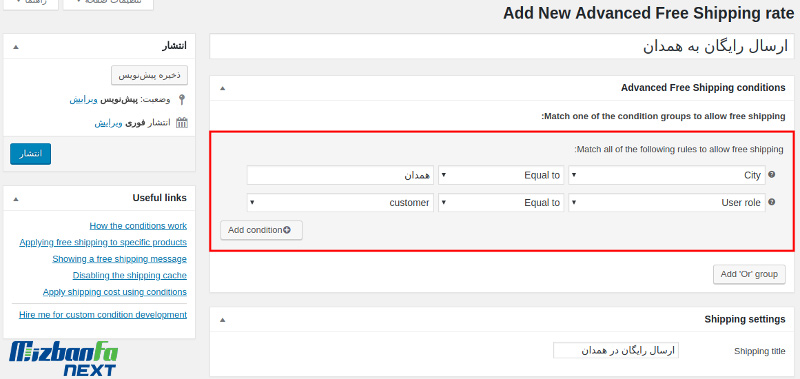Collapse the انتشار publish box
This screenshot has height=379, width=800.
(16, 47)
